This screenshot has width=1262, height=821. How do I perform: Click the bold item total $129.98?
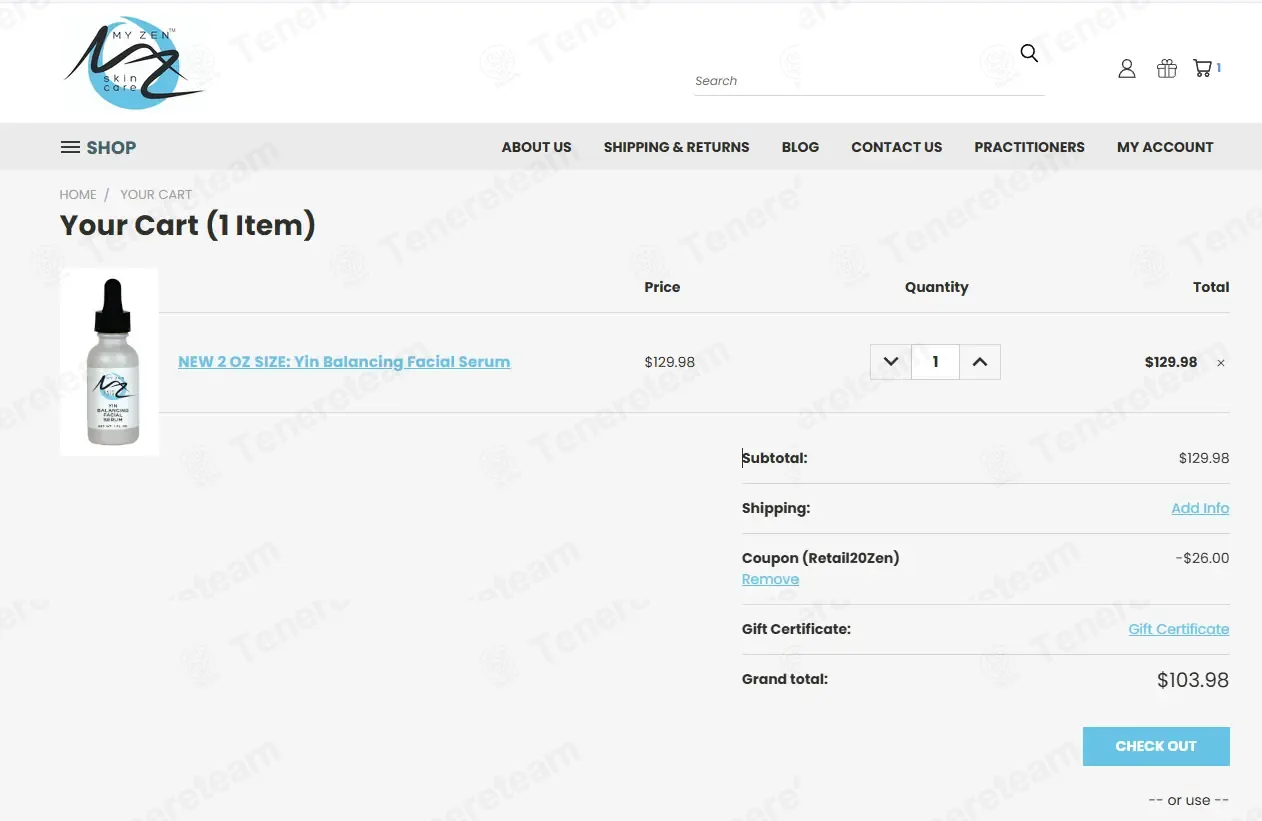[x=1171, y=362]
